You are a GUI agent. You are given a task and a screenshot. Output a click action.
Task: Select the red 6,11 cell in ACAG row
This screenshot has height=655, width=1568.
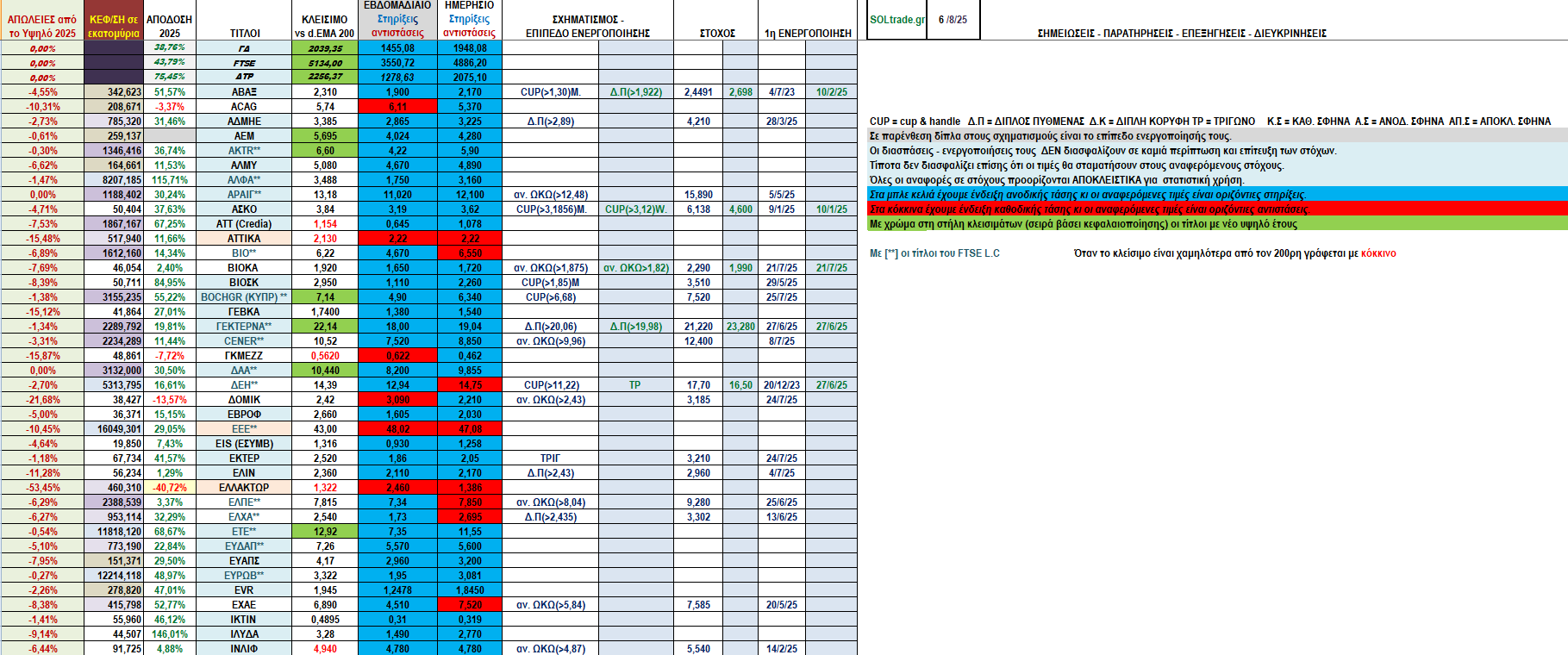click(x=397, y=107)
